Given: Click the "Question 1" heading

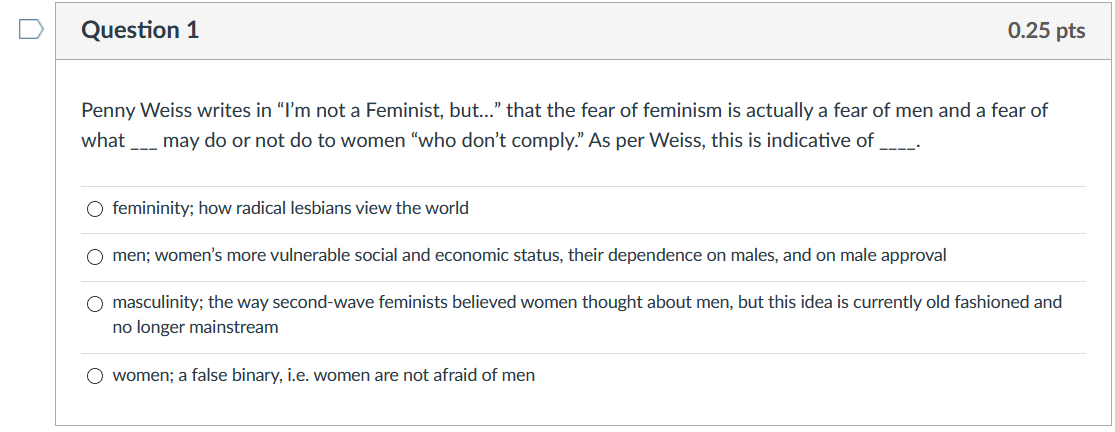Looking at the screenshot, I should [140, 31].
